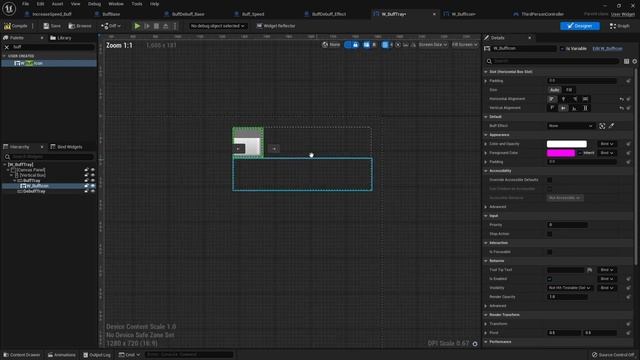This screenshot has width=640, height=360.
Task: Open the magenta Foreground Color swatch
Action: coord(561,153)
